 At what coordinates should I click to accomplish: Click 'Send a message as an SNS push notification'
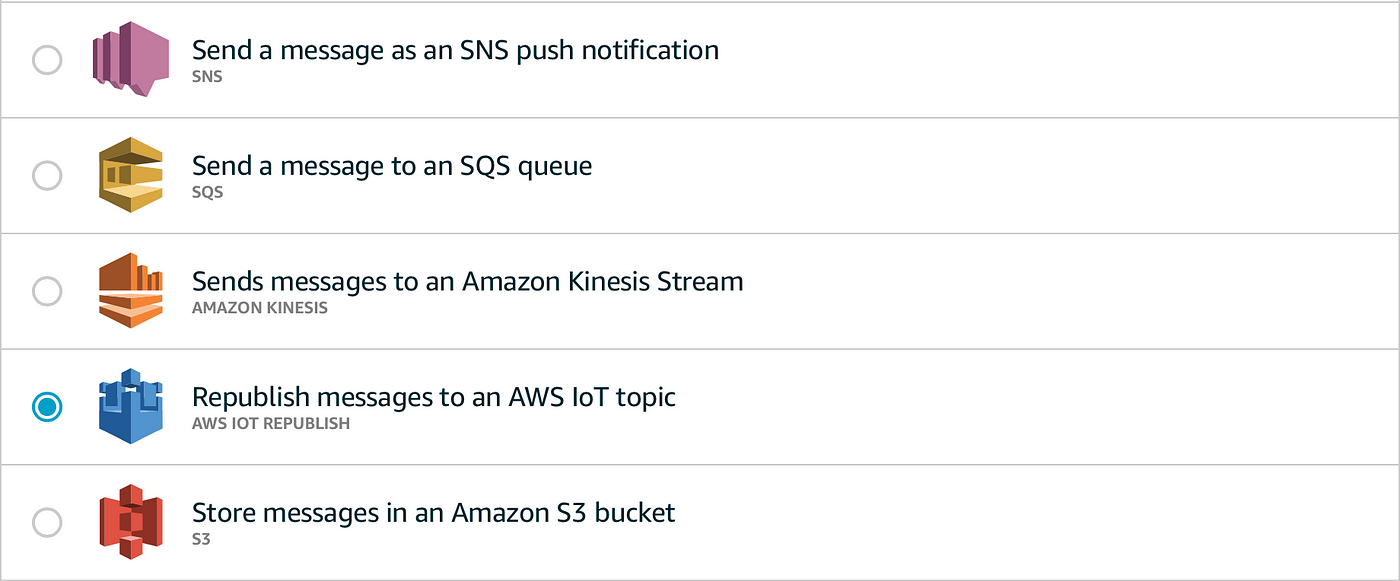[x=455, y=50]
